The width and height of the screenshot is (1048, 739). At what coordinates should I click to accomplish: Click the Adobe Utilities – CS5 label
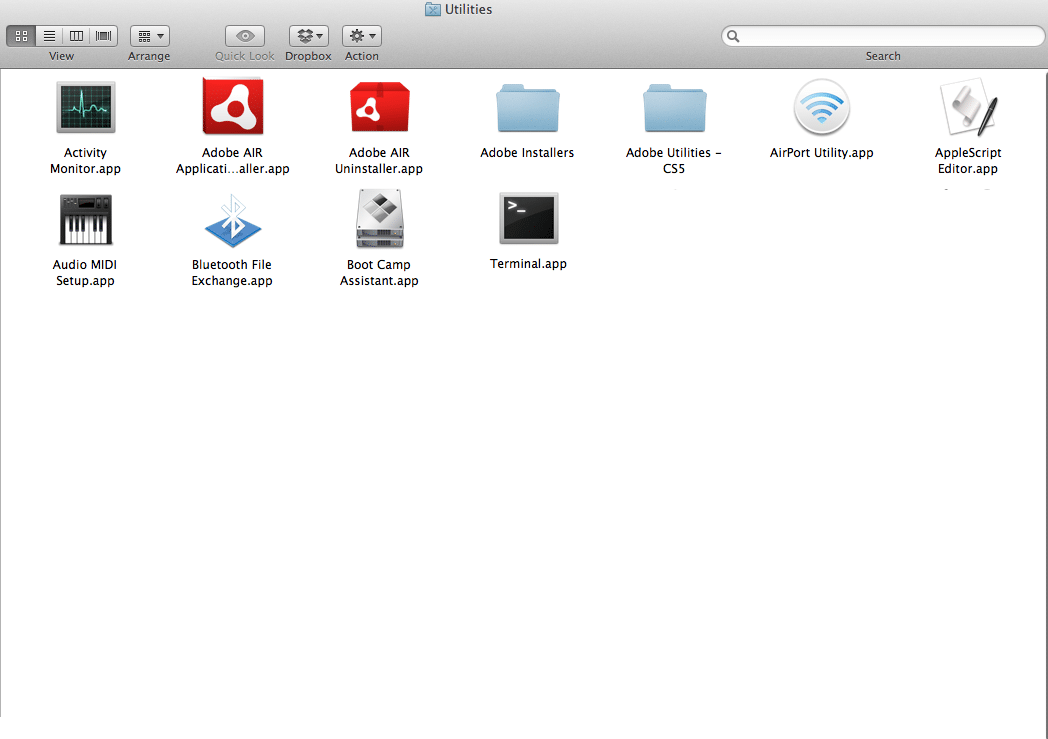[674, 161]
